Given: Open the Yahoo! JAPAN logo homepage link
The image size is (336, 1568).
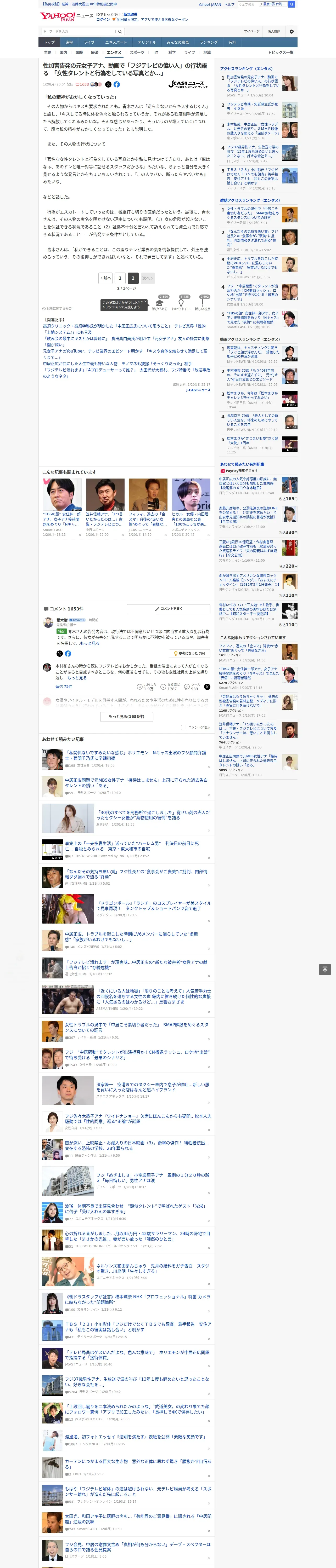Looking at the screenshot, I should pos(57,16).
